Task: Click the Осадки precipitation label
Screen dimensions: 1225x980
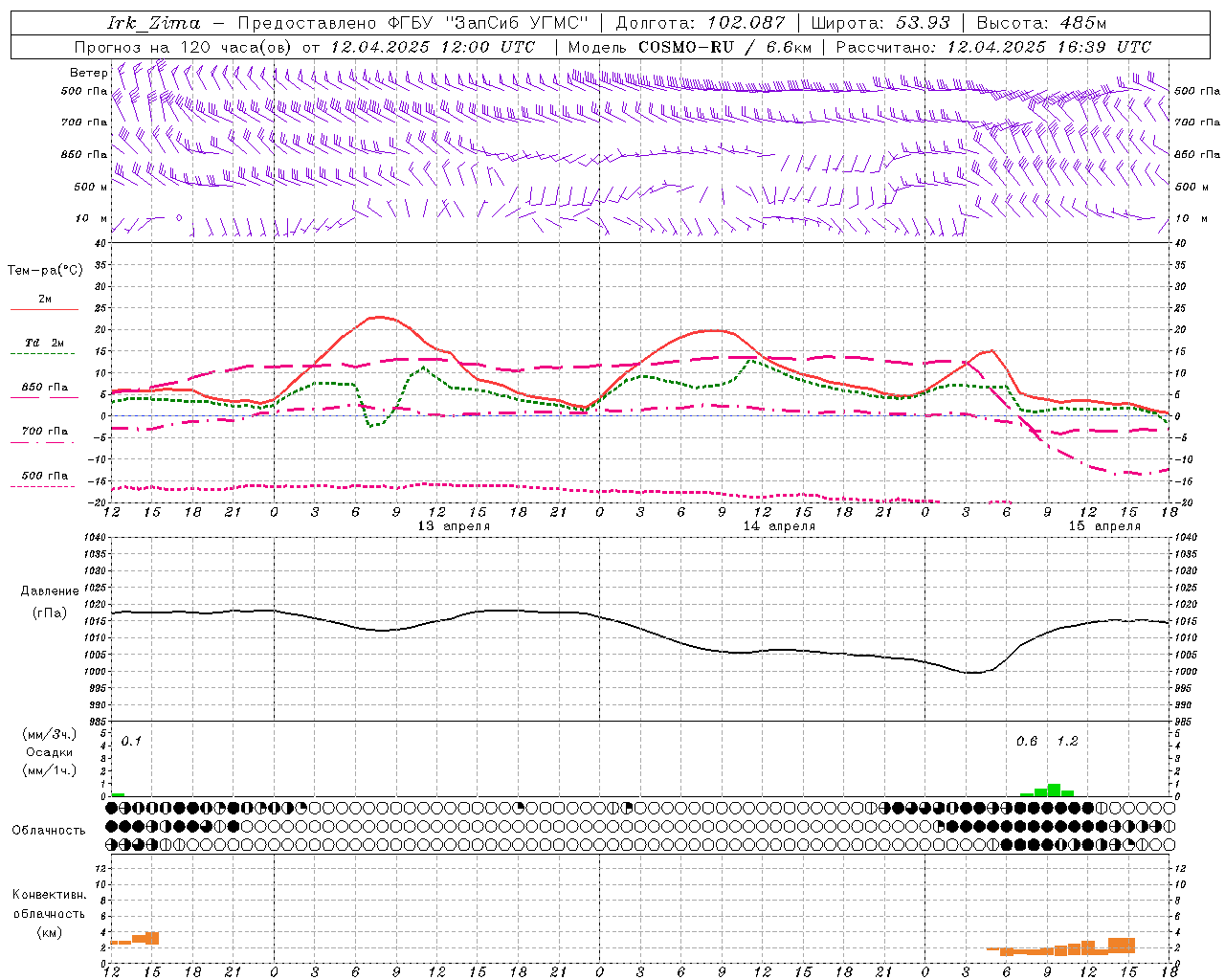Action: [49, 752]
